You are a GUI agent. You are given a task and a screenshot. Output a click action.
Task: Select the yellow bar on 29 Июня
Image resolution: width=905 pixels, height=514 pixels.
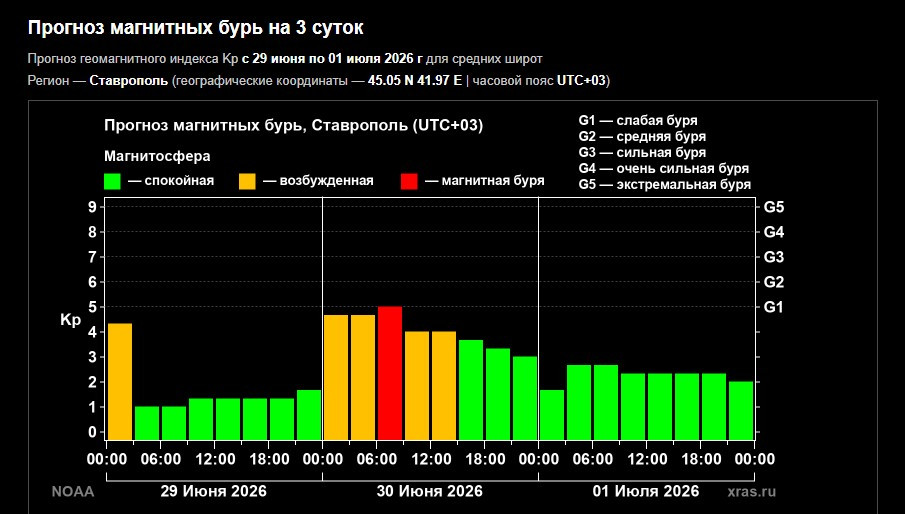click(x=120, y=381)
